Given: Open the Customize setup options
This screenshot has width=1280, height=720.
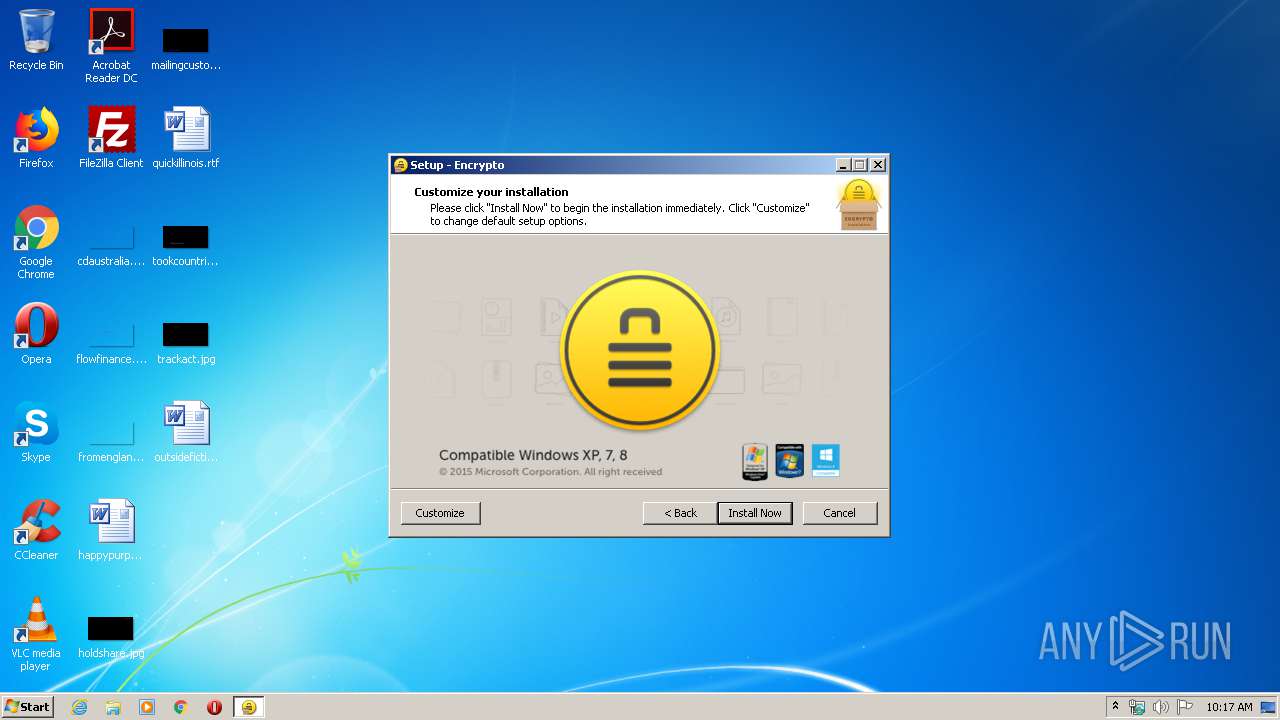Looking at the screenshot, I should [x=440, y=513].
